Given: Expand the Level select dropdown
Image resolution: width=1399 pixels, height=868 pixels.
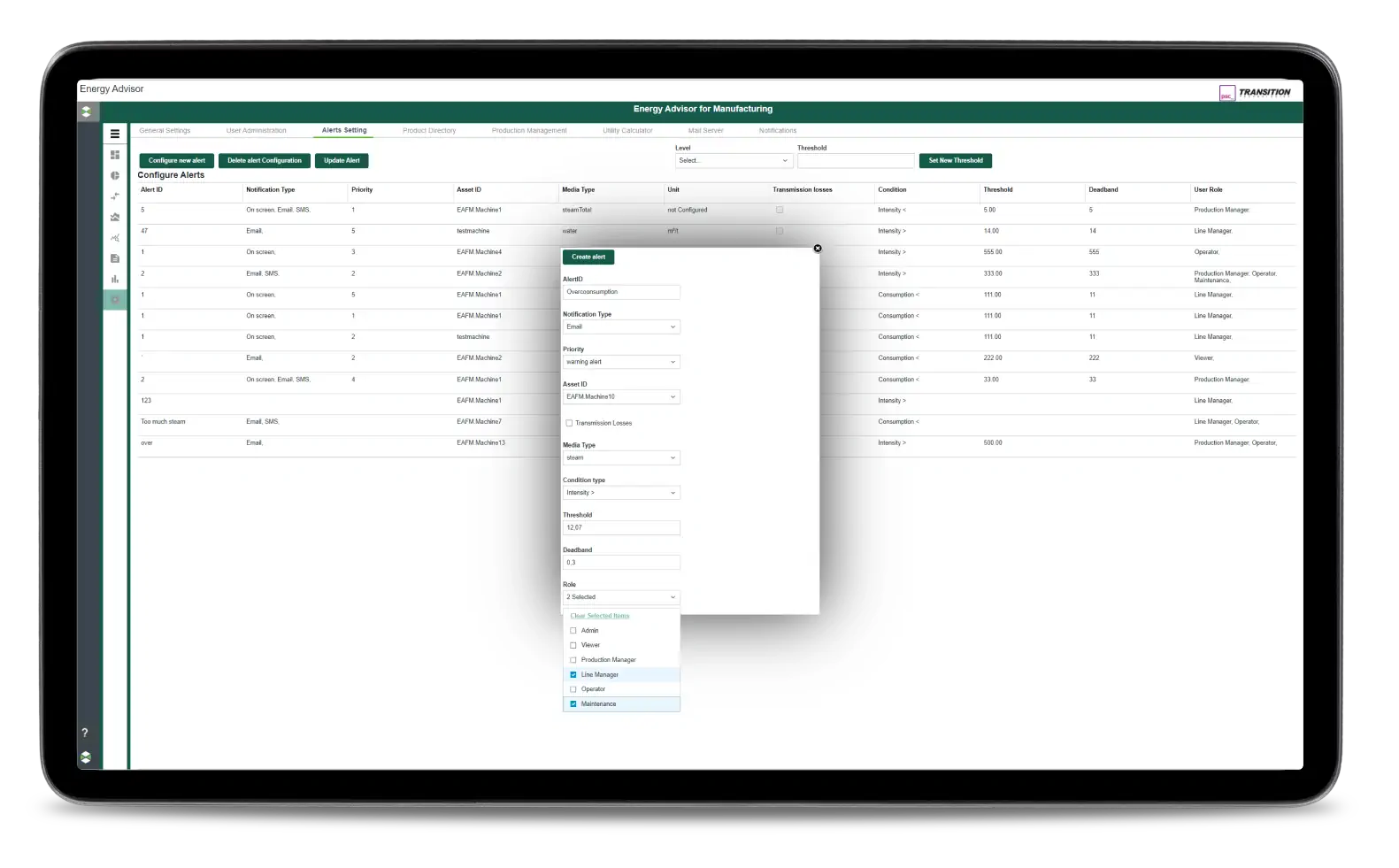Looking at the screenshot, I should click(x=733, y=161).
